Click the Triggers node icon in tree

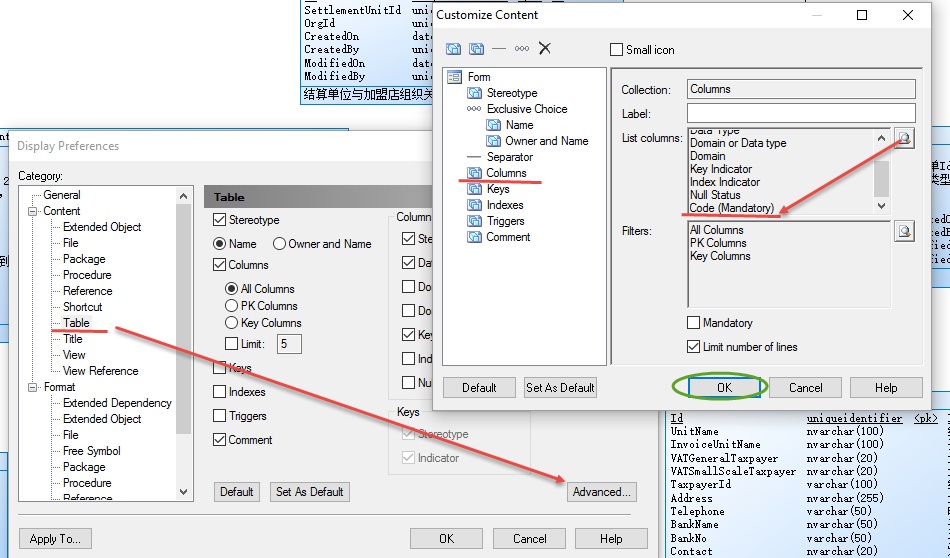point(474,221)
